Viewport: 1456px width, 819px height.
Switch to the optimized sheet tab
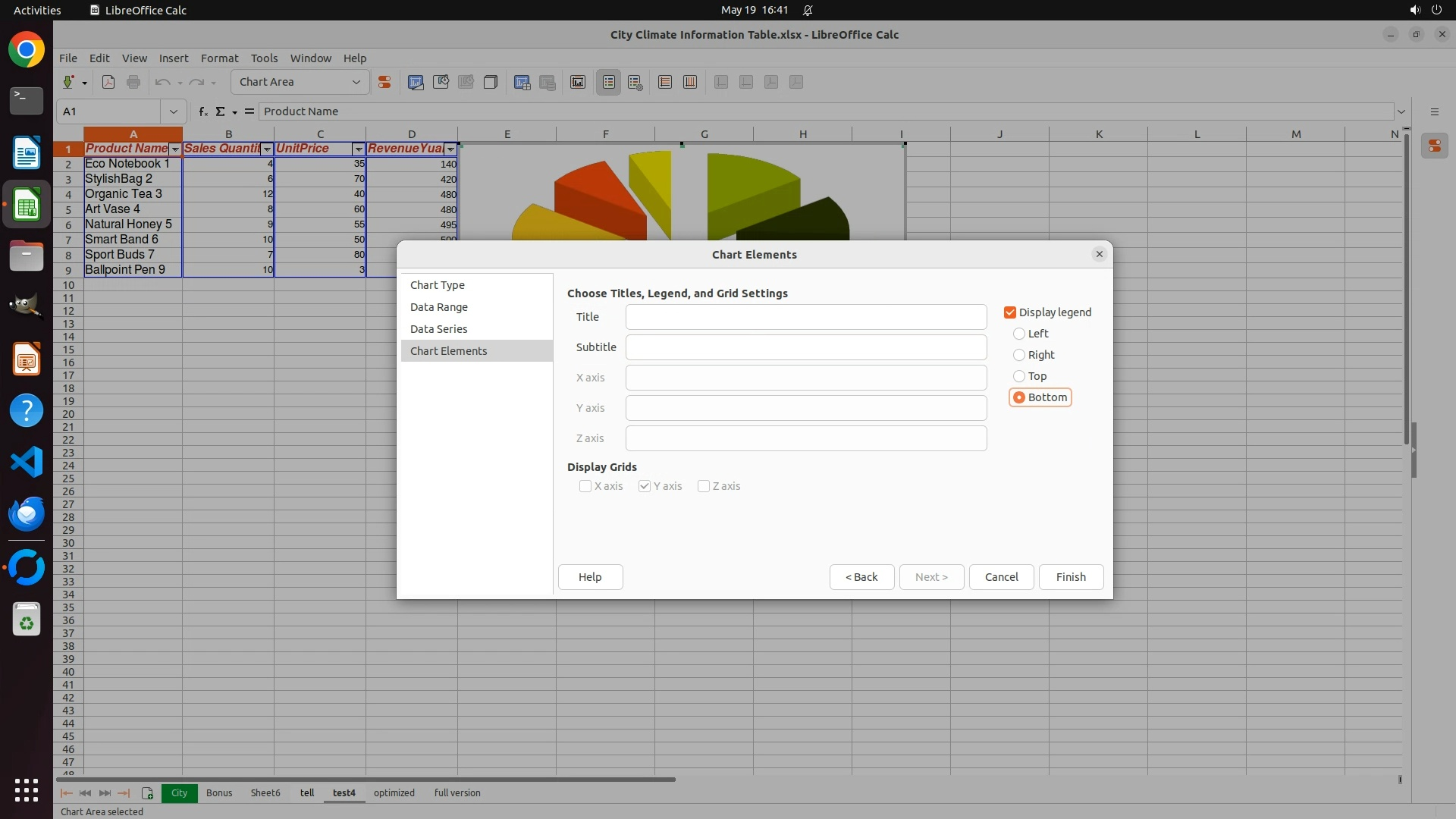click(394, 793)
